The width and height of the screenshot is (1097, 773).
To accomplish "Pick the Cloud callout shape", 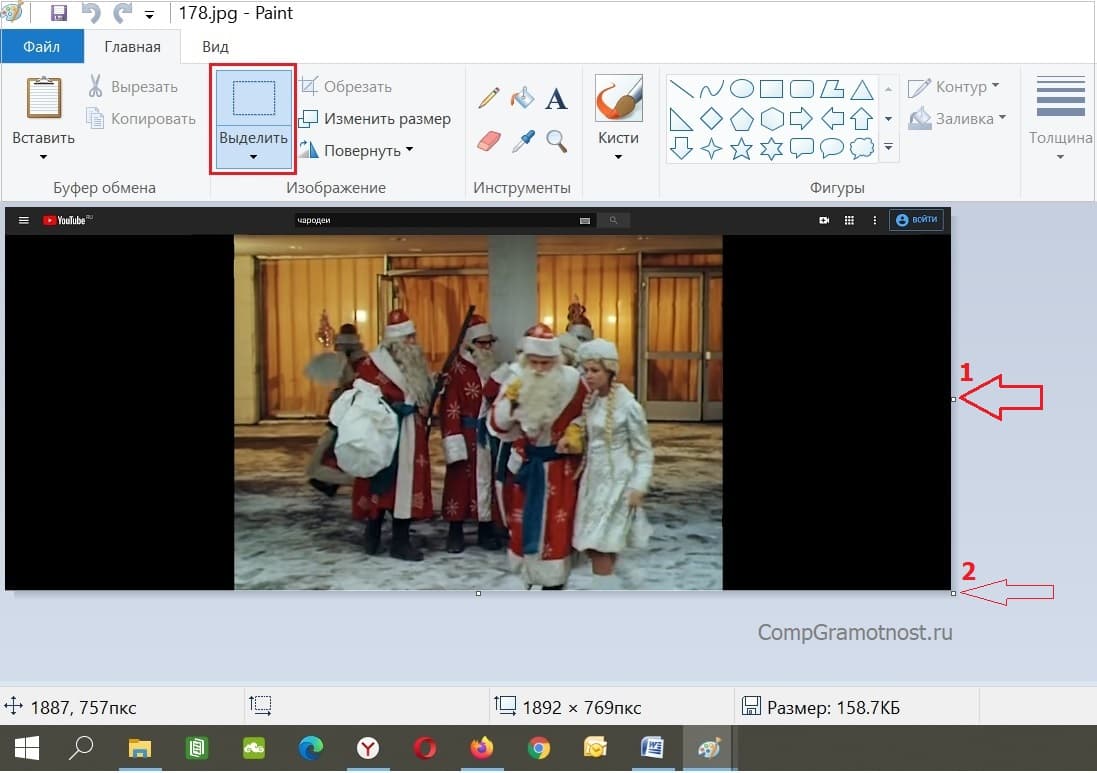I will click(x=862, y=148).
